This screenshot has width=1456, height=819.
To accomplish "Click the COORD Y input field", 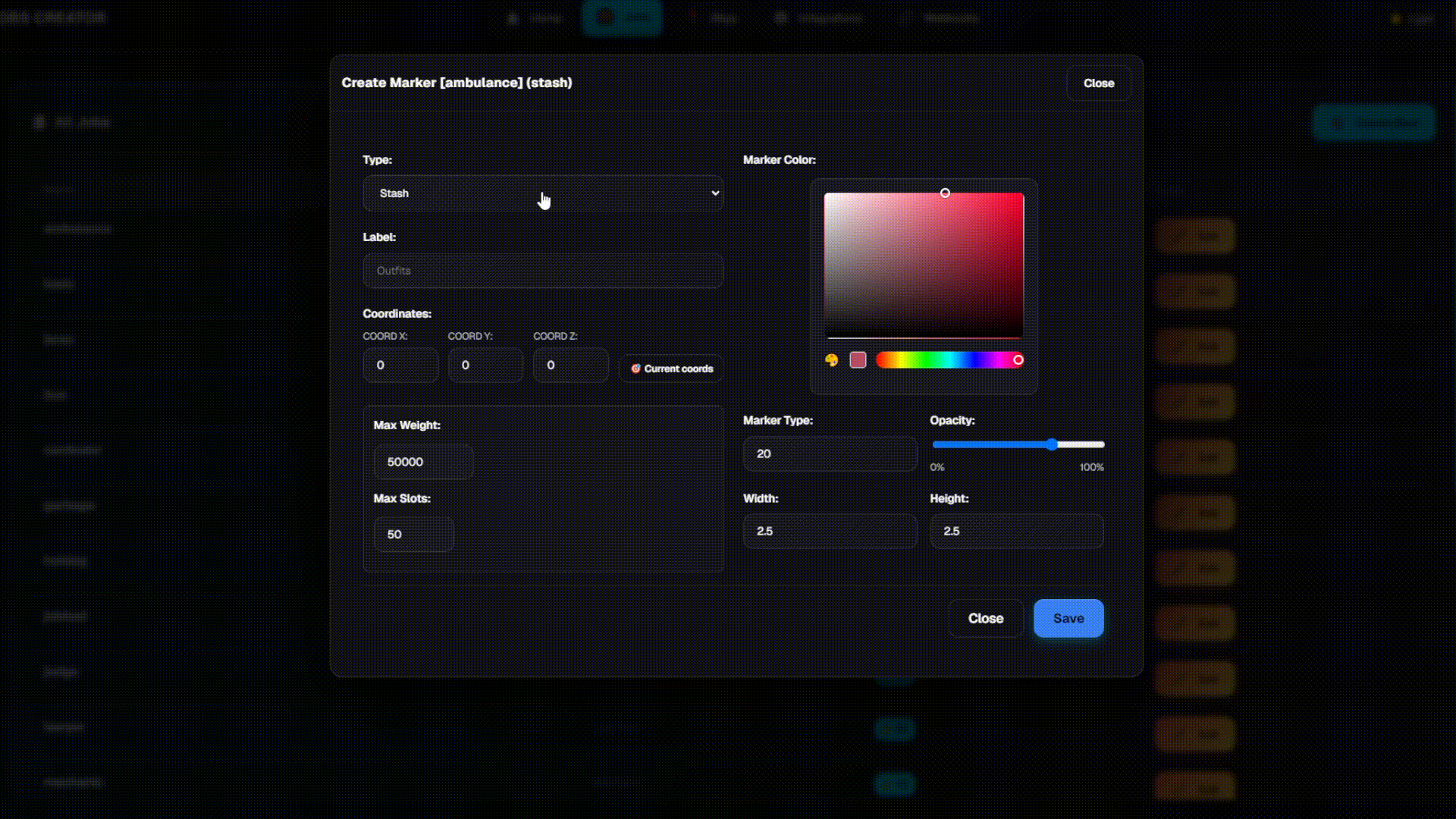I will tap(485, 365).
